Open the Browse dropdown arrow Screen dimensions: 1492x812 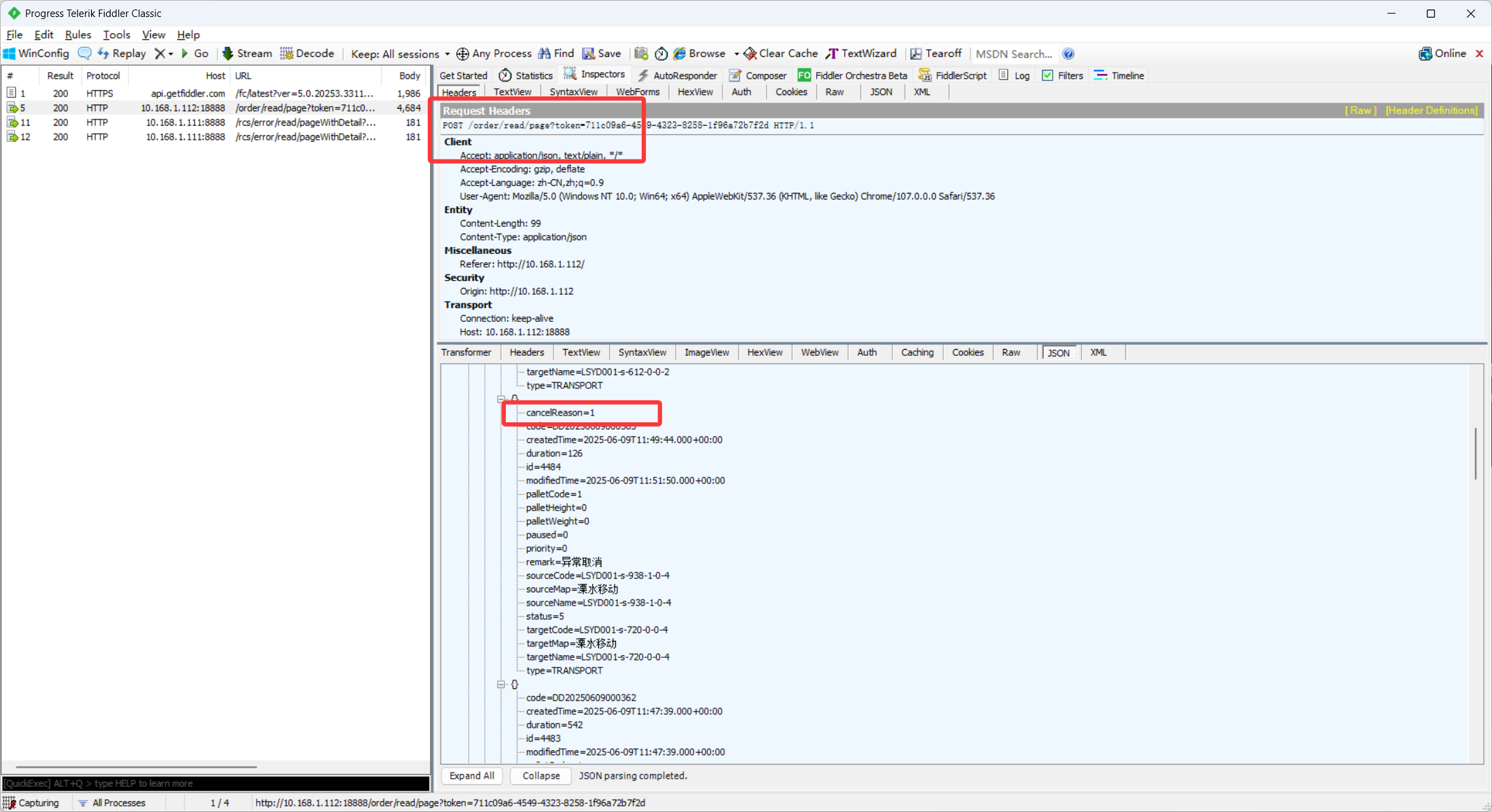736,54
